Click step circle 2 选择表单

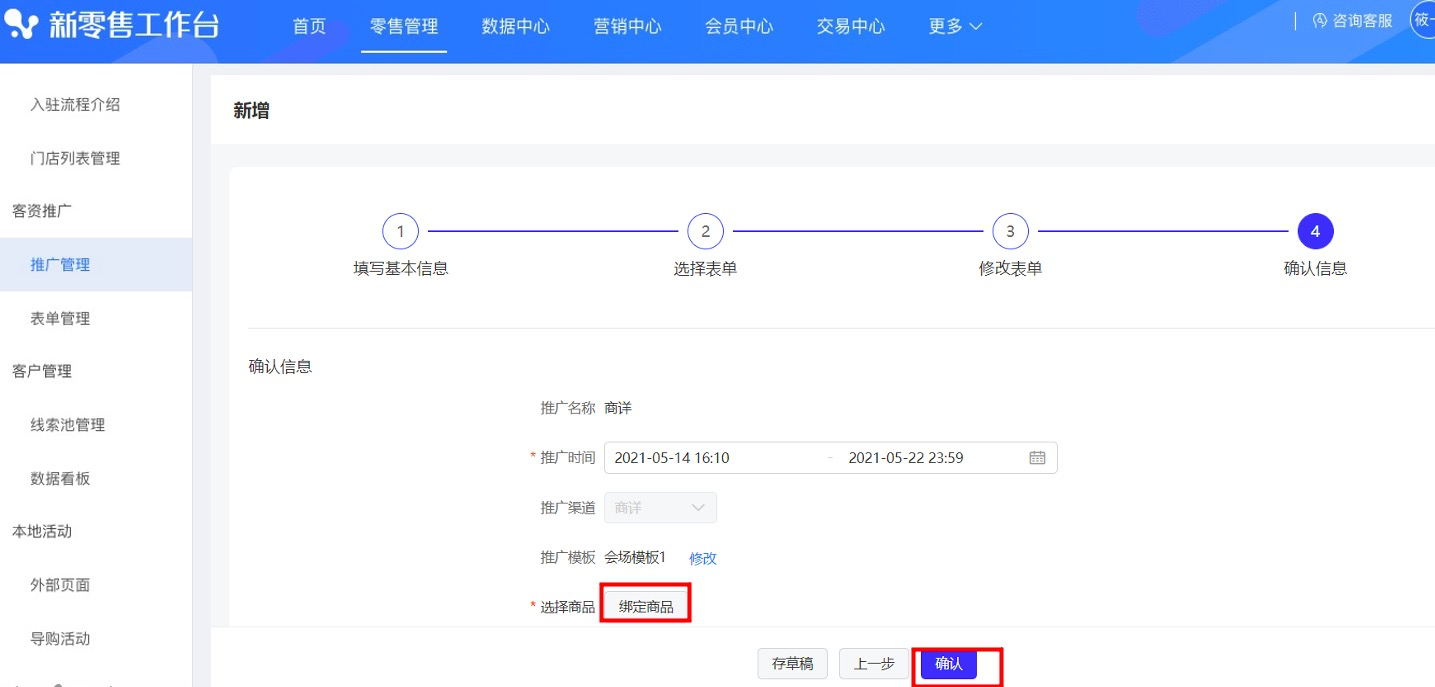click(x=705, y=230)
